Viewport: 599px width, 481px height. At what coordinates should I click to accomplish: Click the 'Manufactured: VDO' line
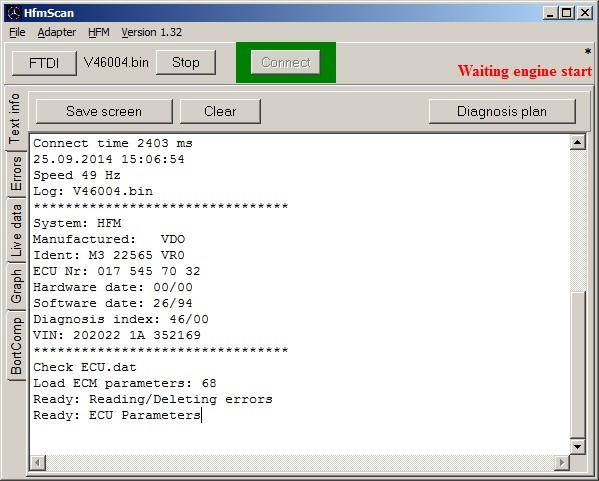pos(109,240)
